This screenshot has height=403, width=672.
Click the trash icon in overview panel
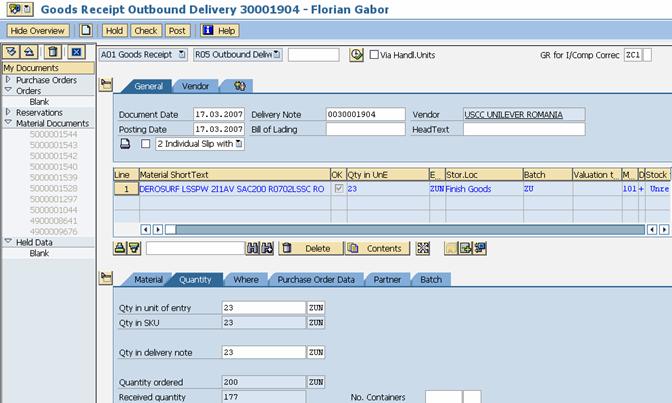(54, 52)
